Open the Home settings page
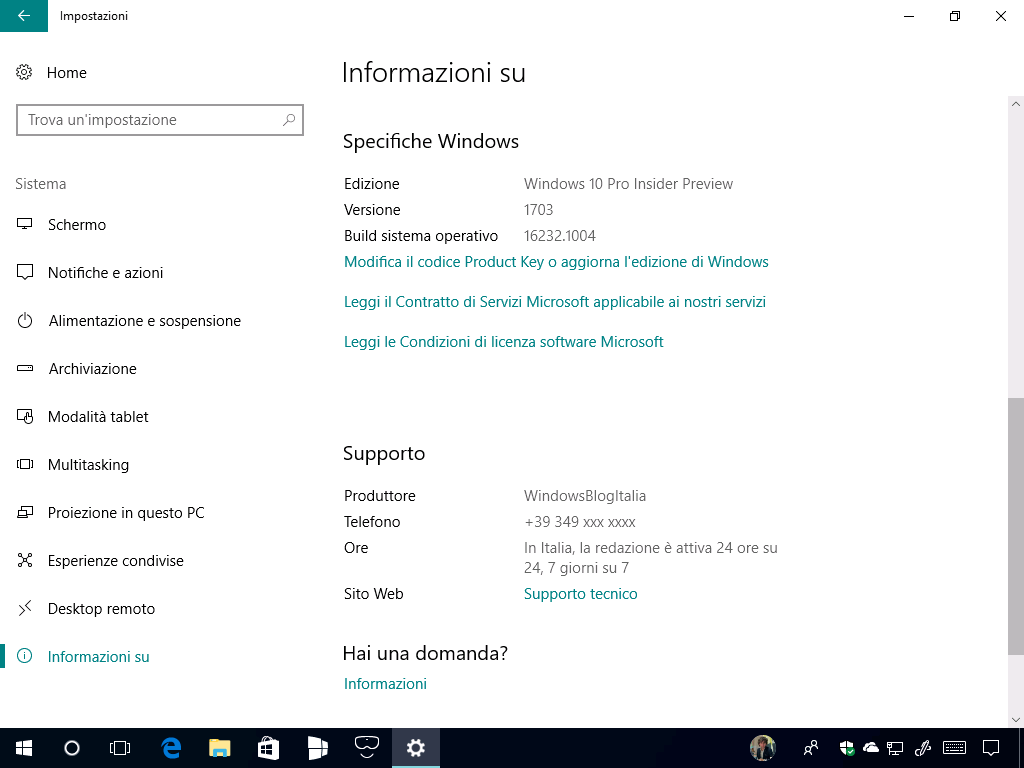Image resolution: width=1024 pixels, height=768 pixels. pos(51,72)
